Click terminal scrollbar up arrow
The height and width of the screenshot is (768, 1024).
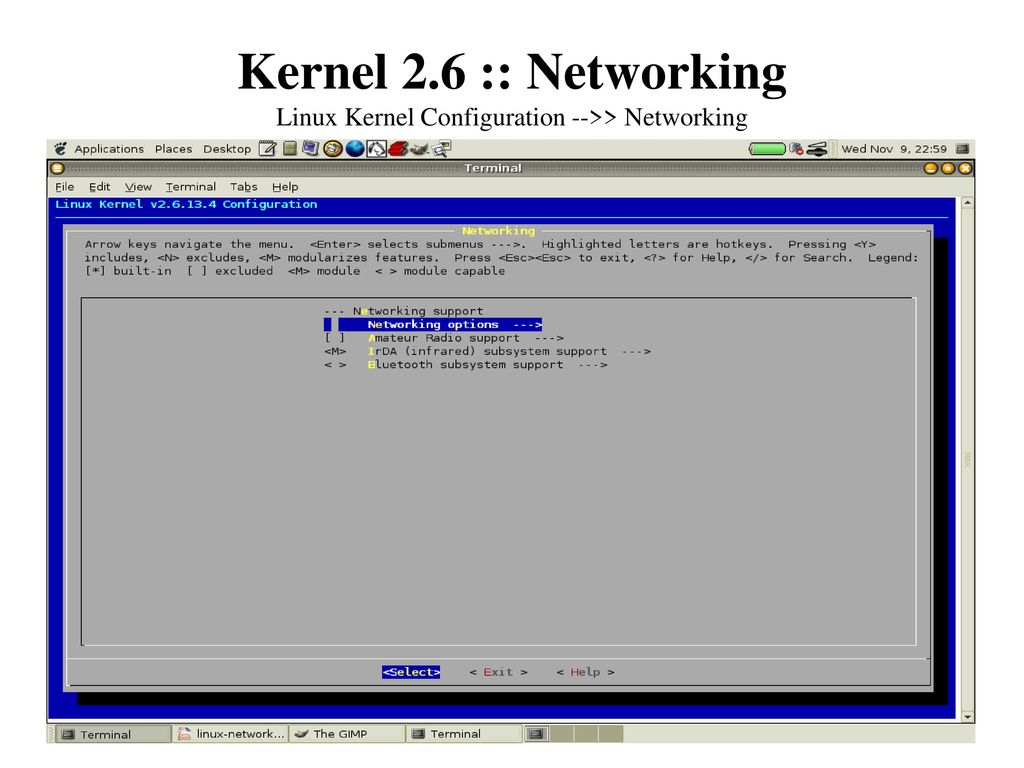(967, 203)
